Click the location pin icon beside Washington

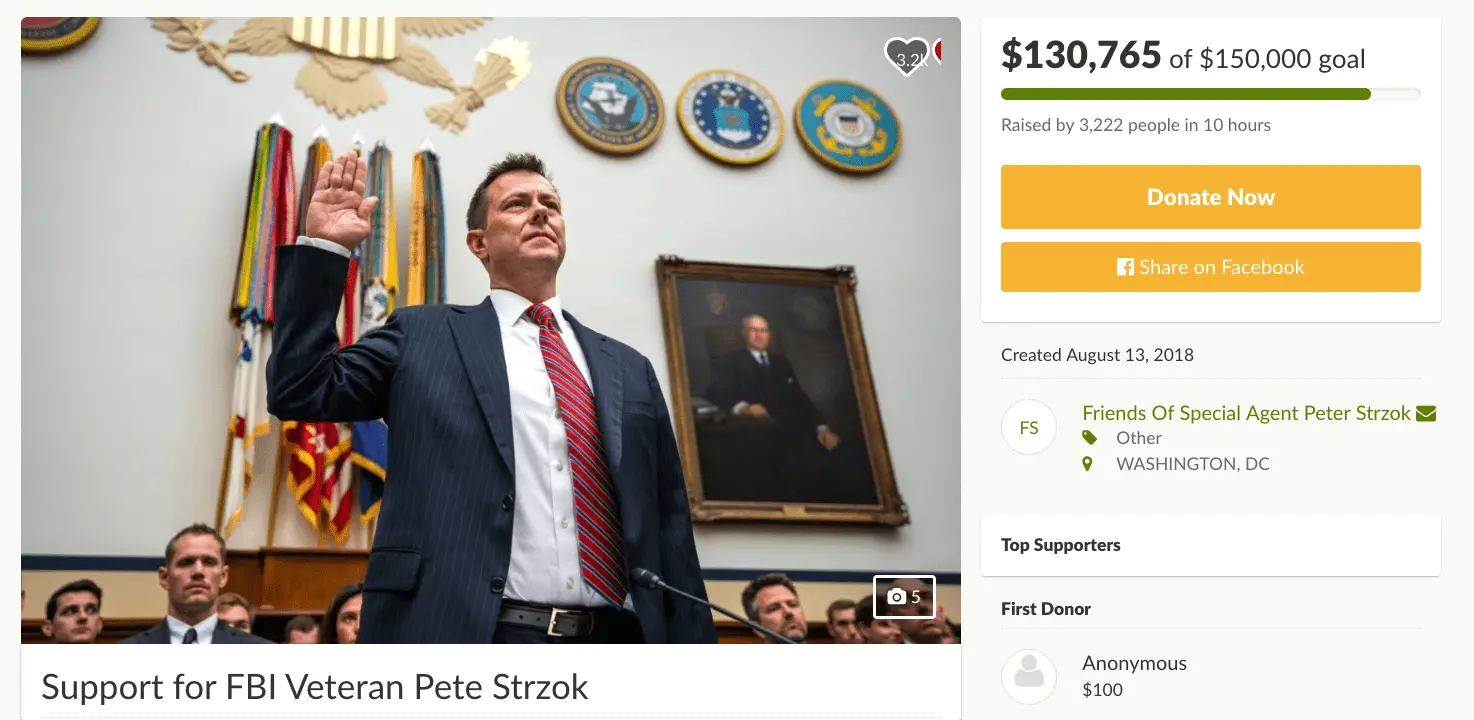1089,464
